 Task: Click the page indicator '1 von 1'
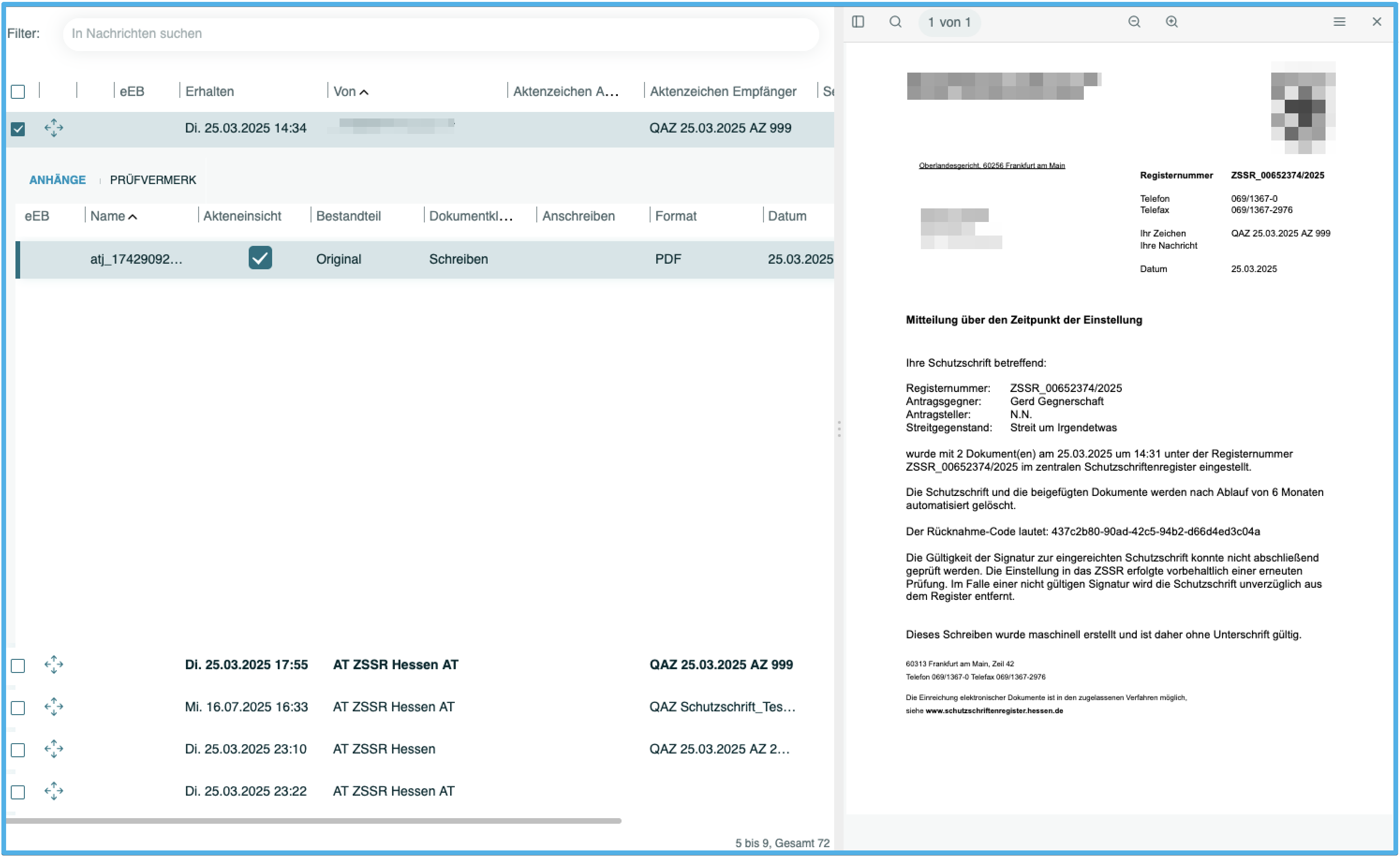(949, 22)
